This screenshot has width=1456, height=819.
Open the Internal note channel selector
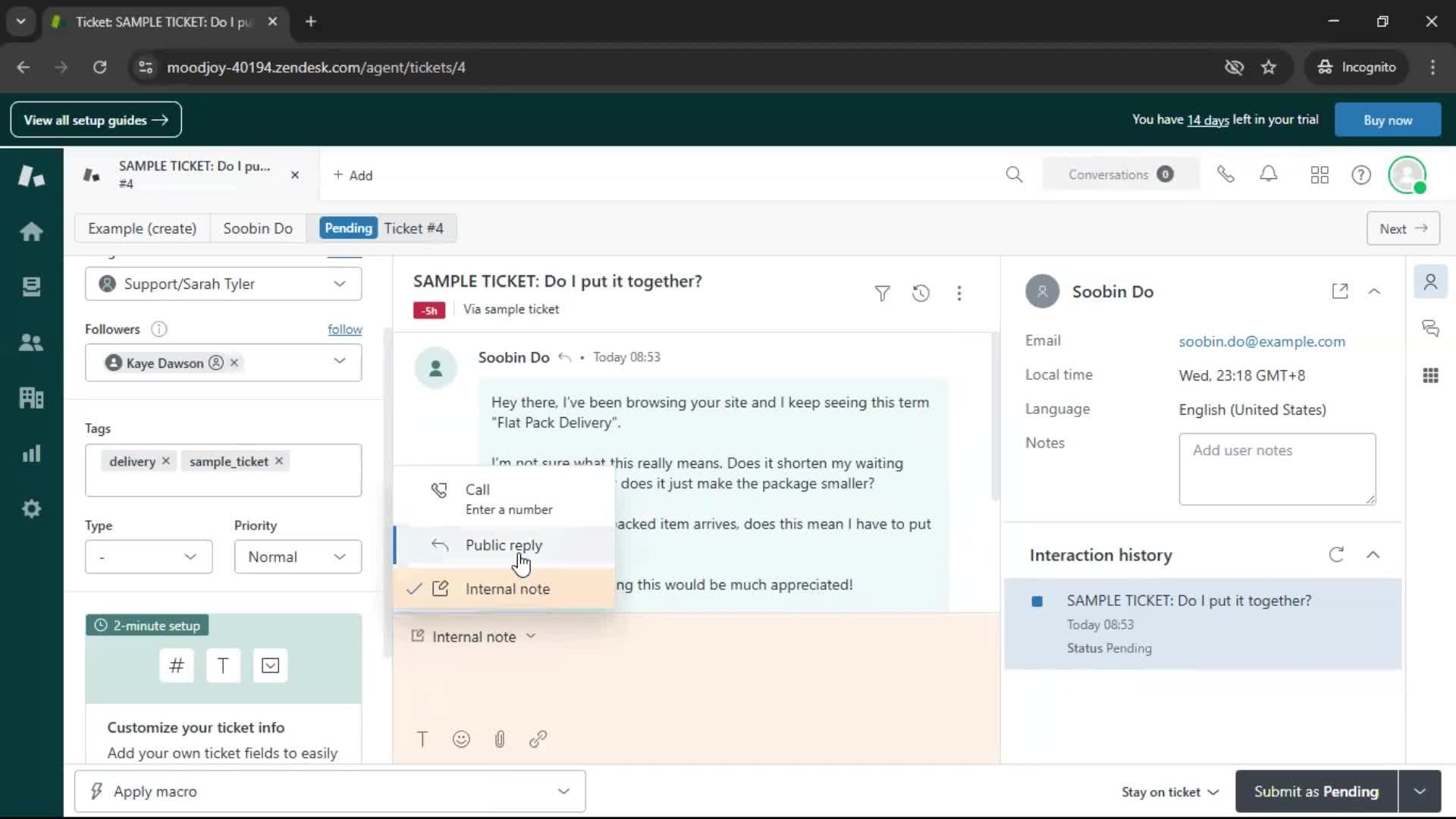click(474, 636)
